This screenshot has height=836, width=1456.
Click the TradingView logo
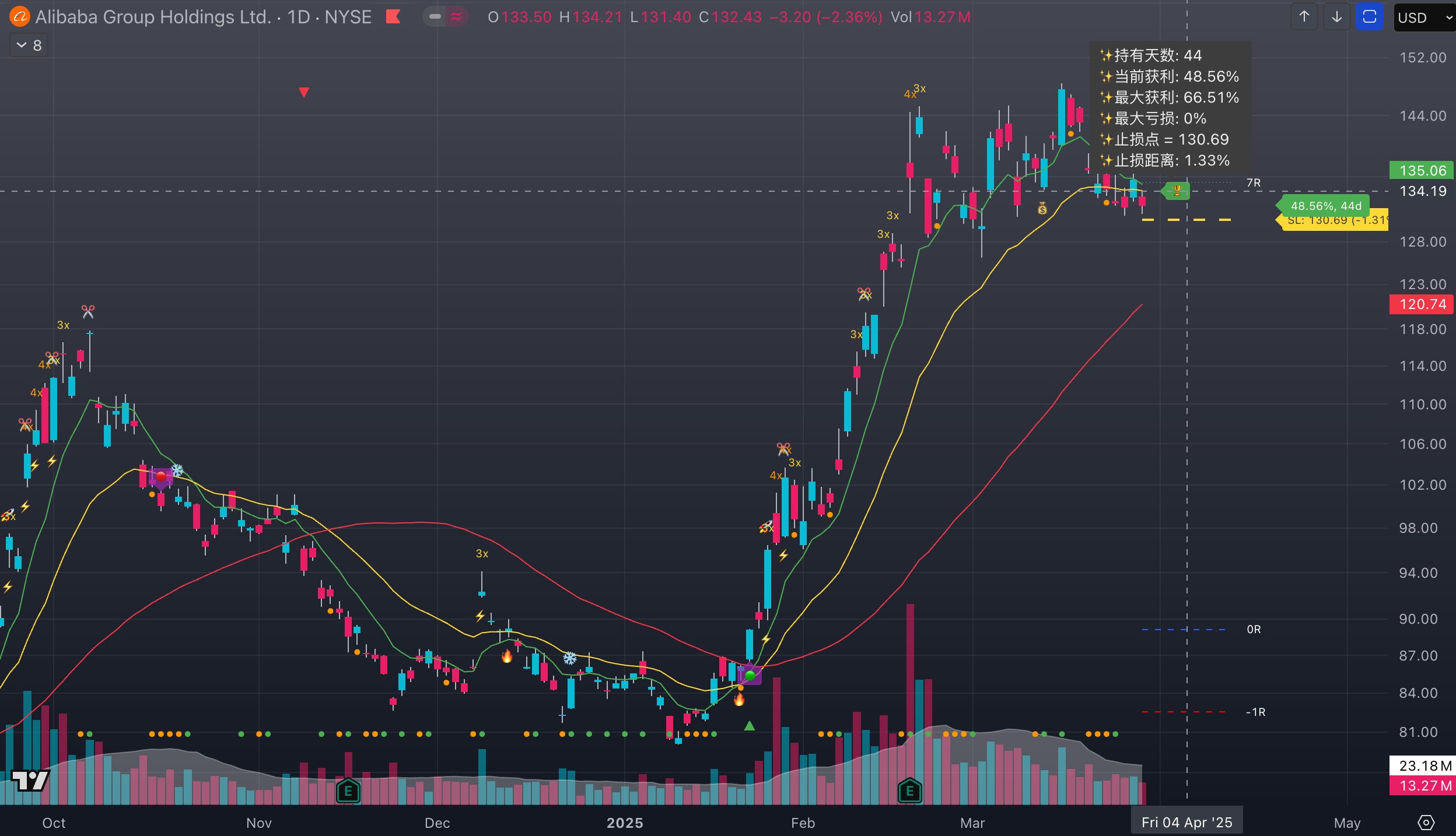coord(30,780)
